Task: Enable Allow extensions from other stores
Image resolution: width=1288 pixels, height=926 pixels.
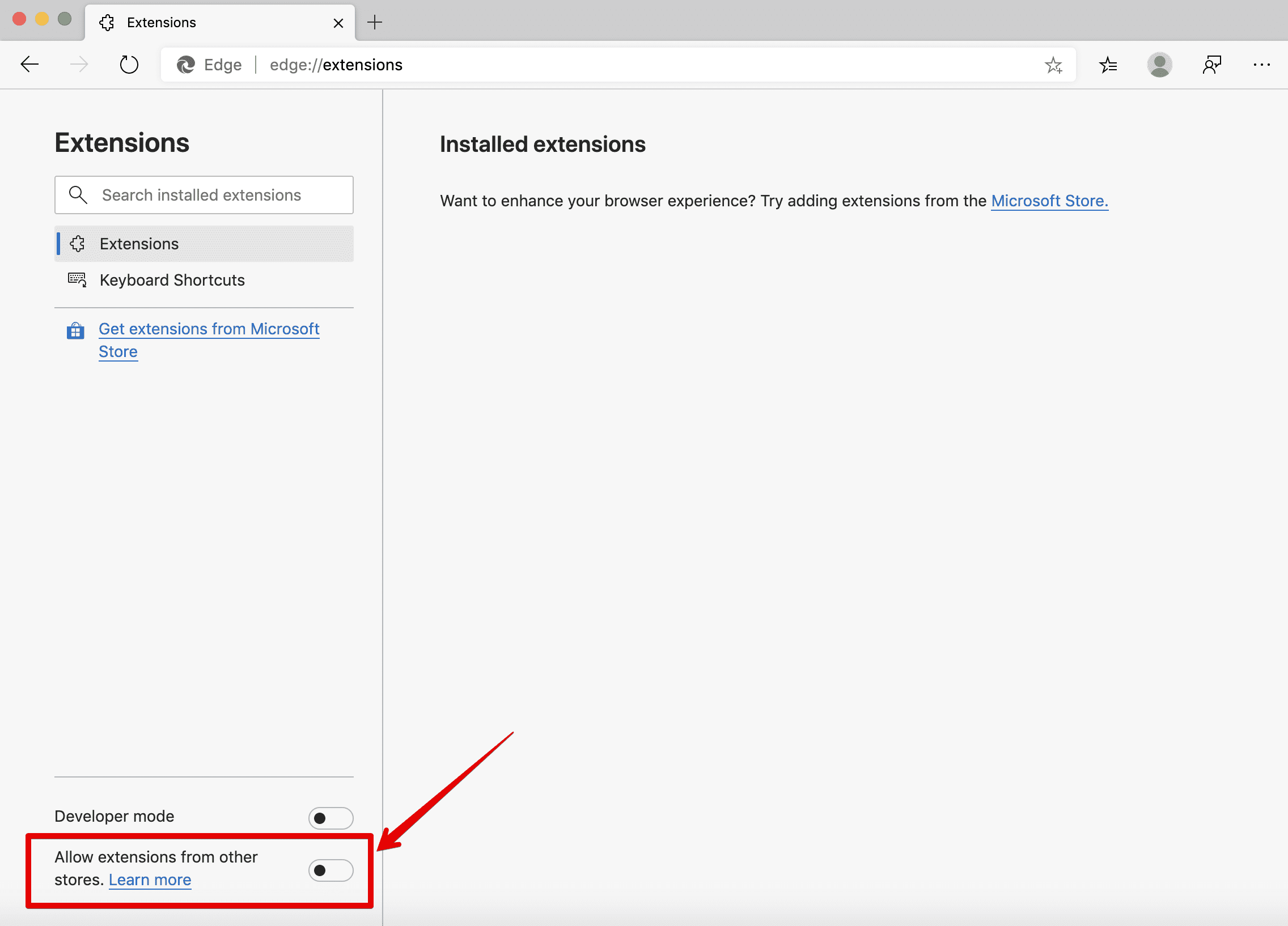Action: (x=331, y=870)
